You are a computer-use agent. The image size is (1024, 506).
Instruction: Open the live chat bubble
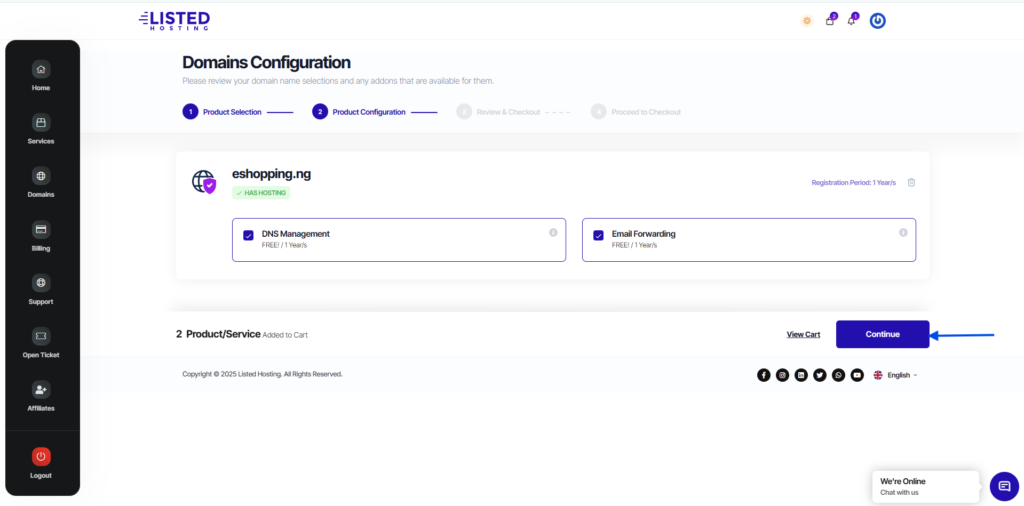[1004, 486]
